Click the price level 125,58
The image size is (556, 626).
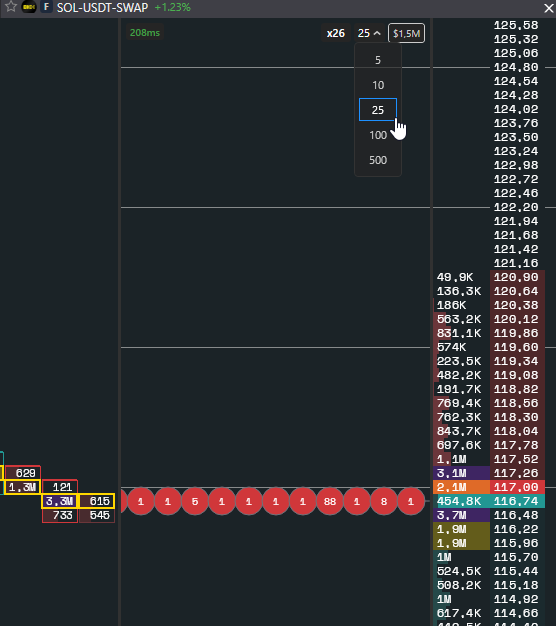tap(516, 25)
